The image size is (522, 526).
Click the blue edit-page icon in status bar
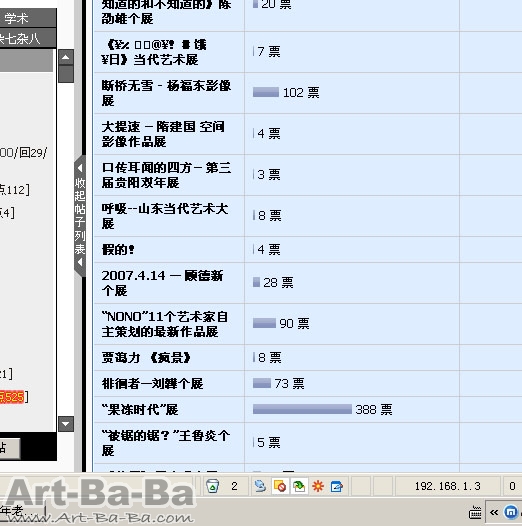[336, 486]
